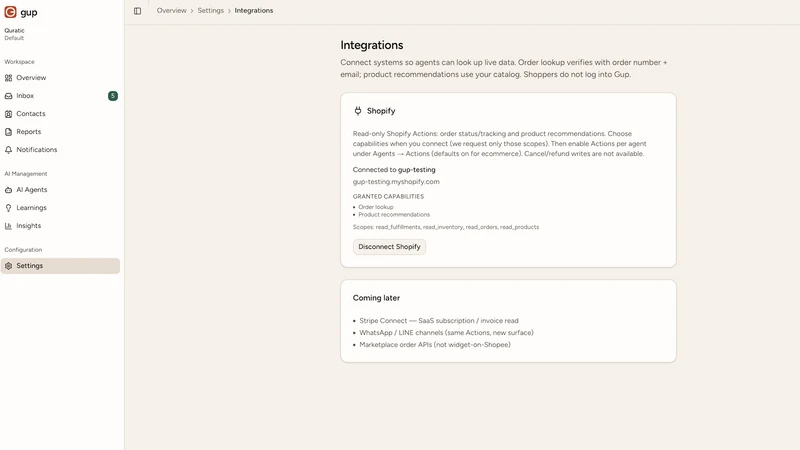Click the Insights chart icon

[8, 226]
